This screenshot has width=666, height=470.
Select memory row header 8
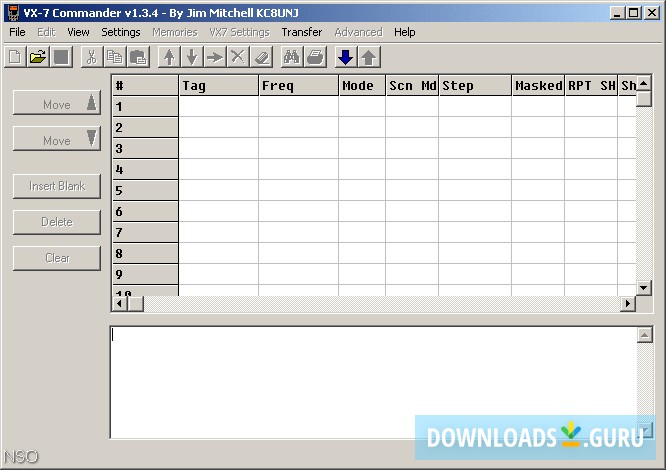145,253
